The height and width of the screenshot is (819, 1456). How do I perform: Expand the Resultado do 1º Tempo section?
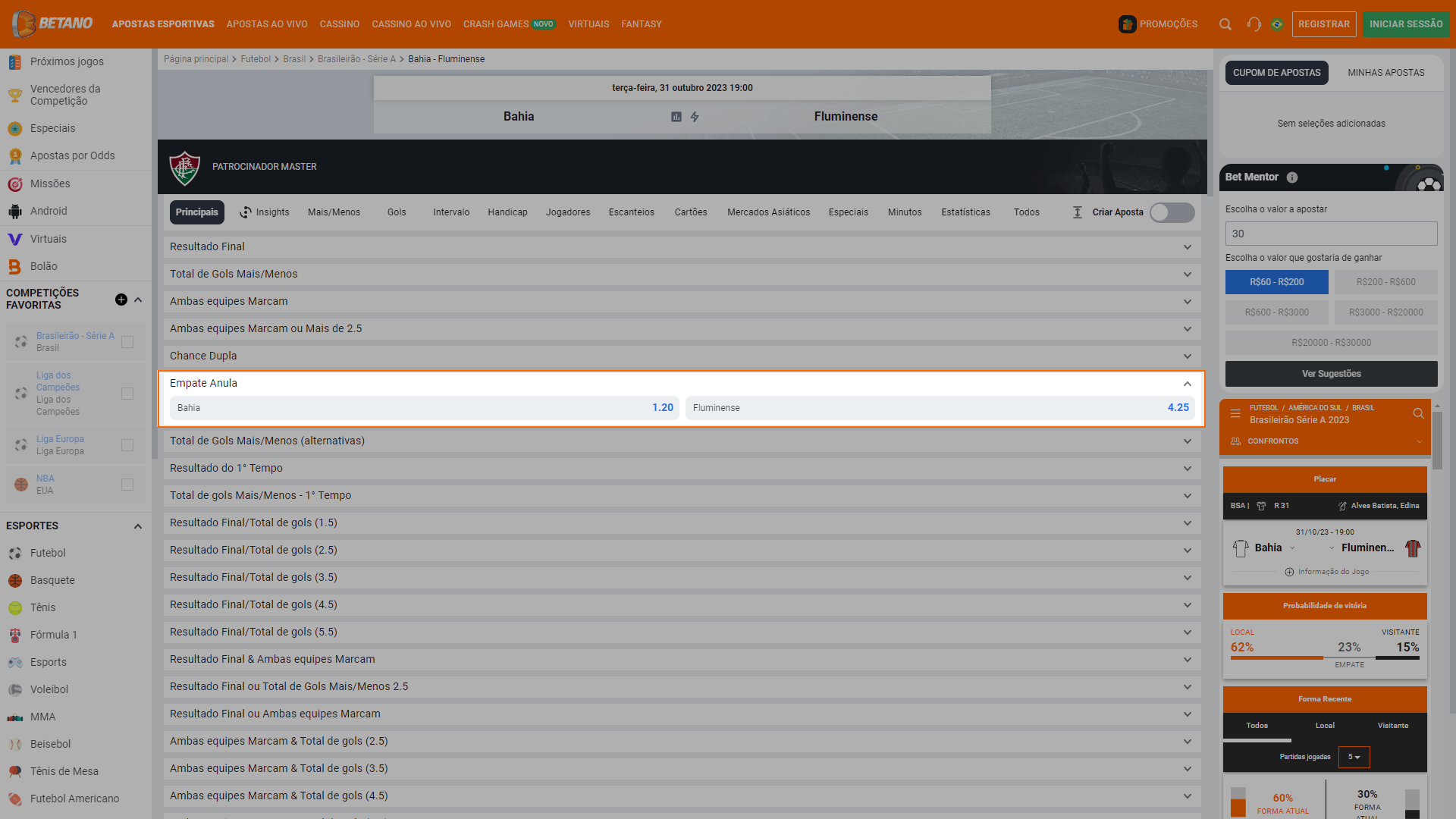(x=683, y=468)
